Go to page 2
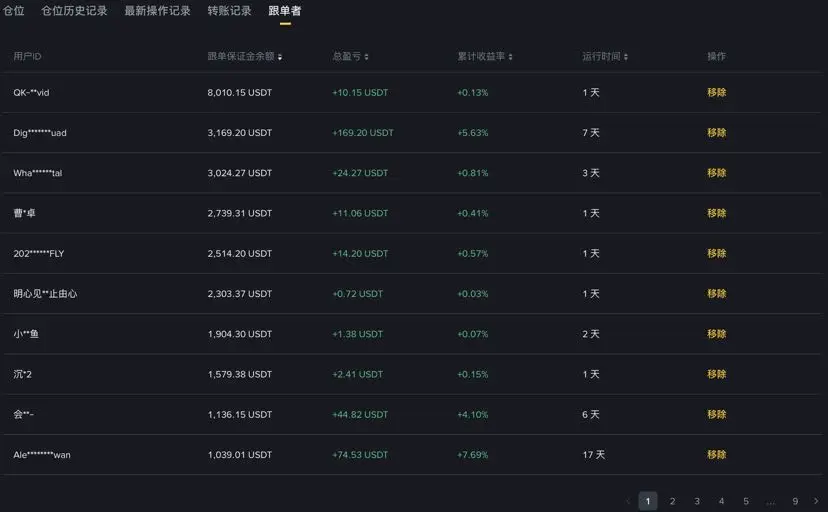The image size is (828, 512). pyautogui.click(x=672, y=501)
